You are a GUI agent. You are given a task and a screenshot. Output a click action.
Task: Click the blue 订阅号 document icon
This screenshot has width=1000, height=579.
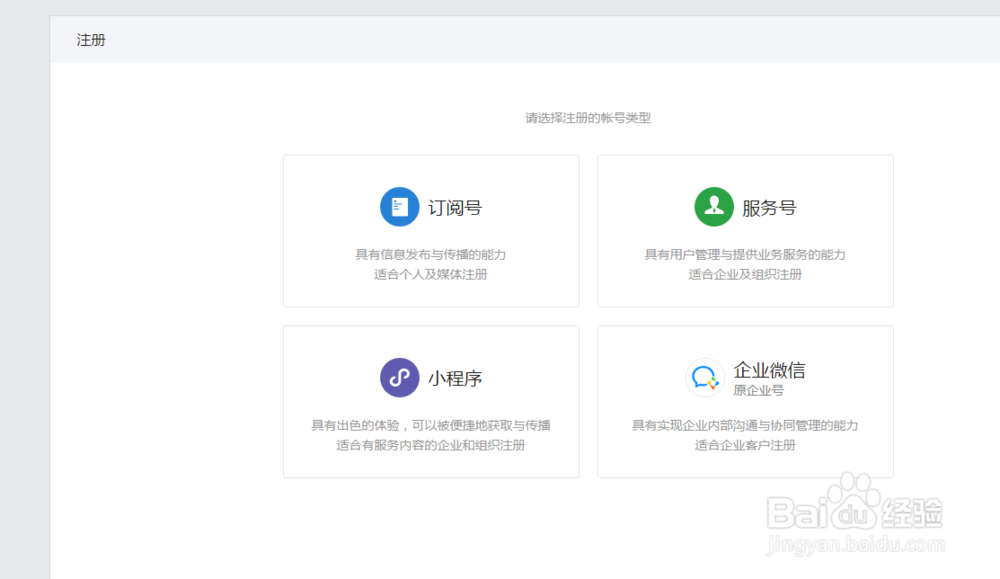click(399, 207)
